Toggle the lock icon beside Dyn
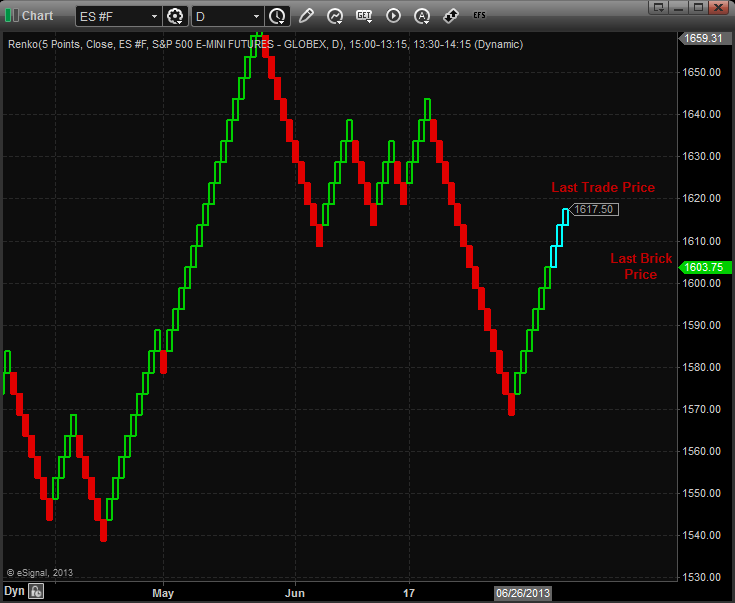Image resolution: width=735 pixels, height=603 pixels. [x=36, y=591]
